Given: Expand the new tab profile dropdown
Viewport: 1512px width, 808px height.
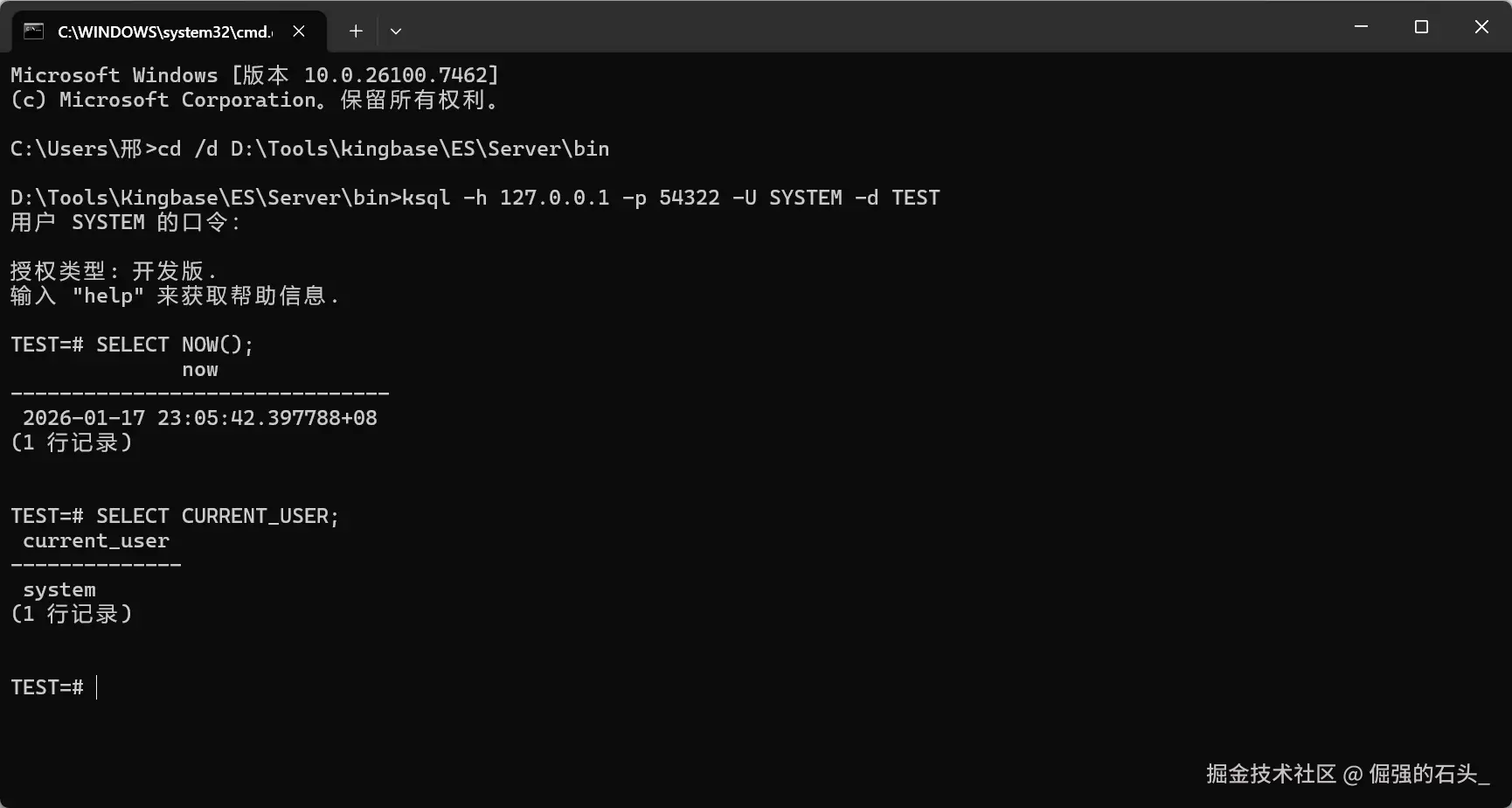Looking at the screenshot, I should [396, 31].
